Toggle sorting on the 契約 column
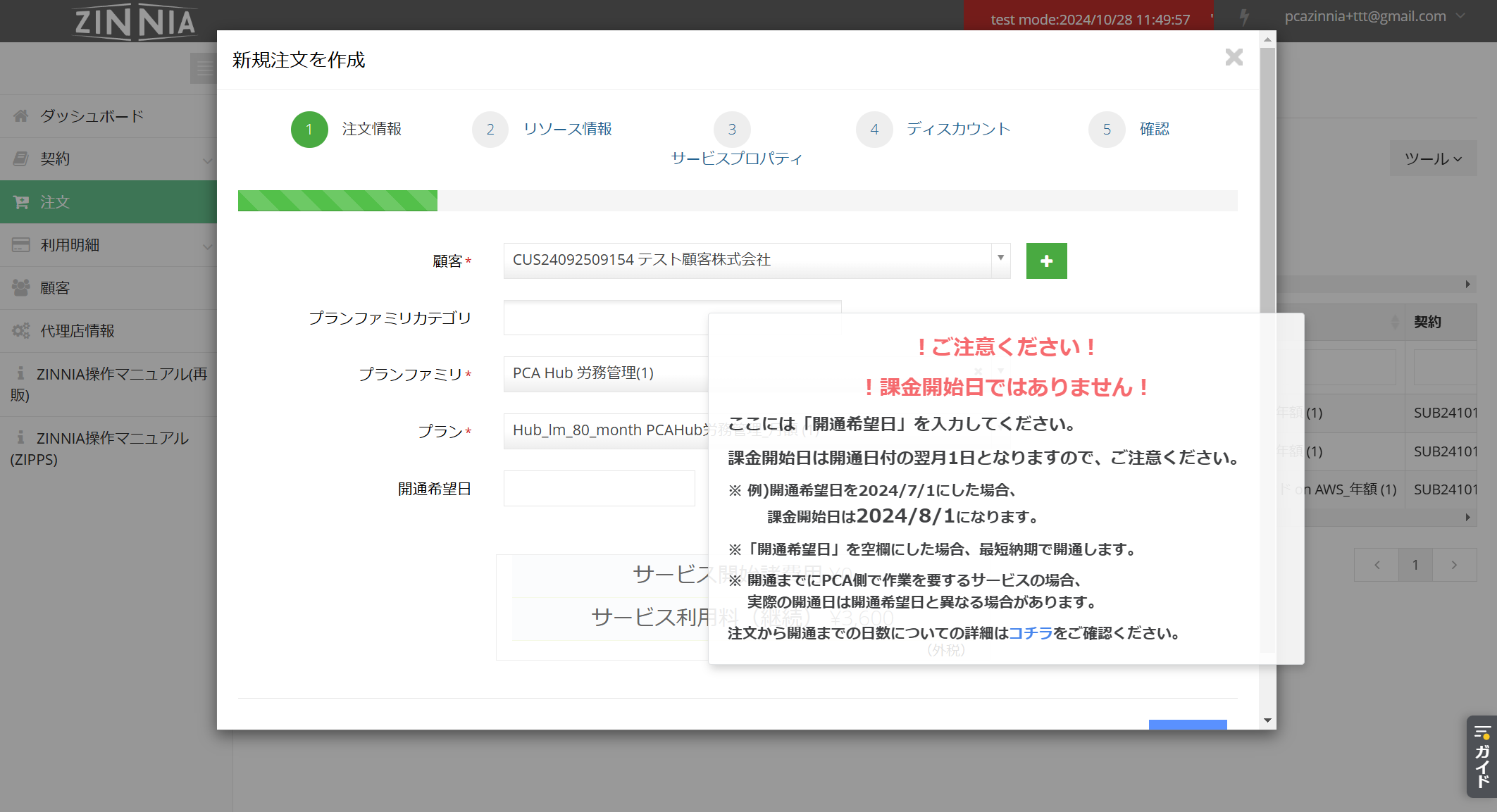Image resolution: width=1497 pixels, height=812 pixels. click(x=1427, y=321)
